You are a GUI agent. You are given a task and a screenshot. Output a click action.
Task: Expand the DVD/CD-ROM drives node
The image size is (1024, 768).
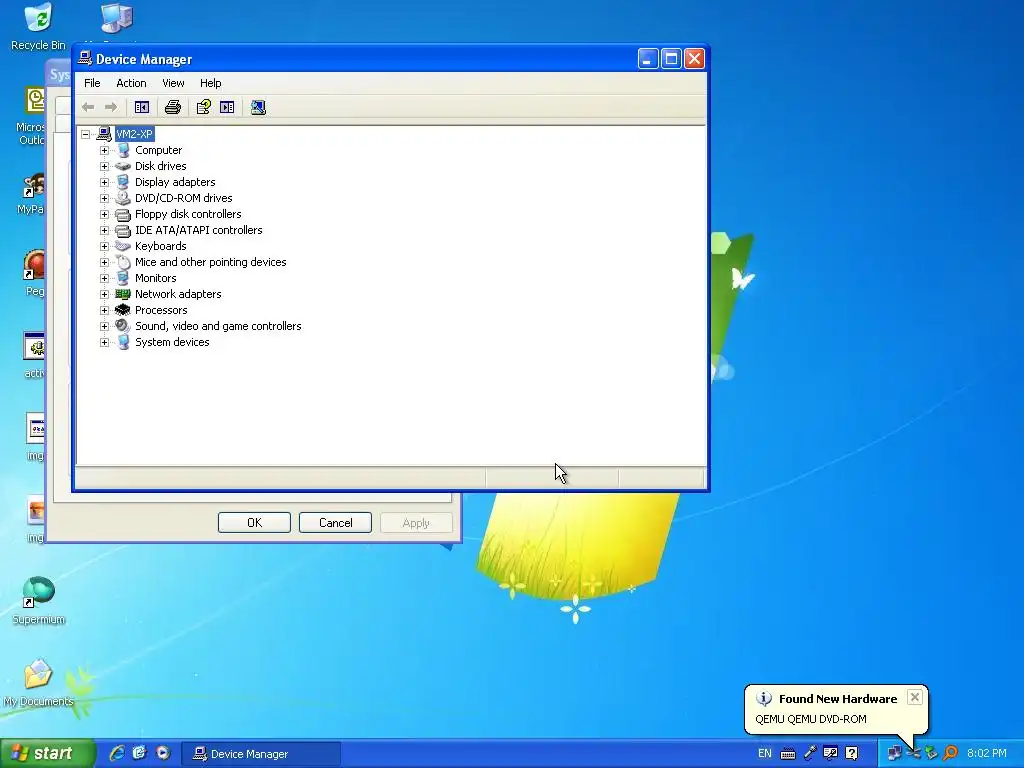104,198
